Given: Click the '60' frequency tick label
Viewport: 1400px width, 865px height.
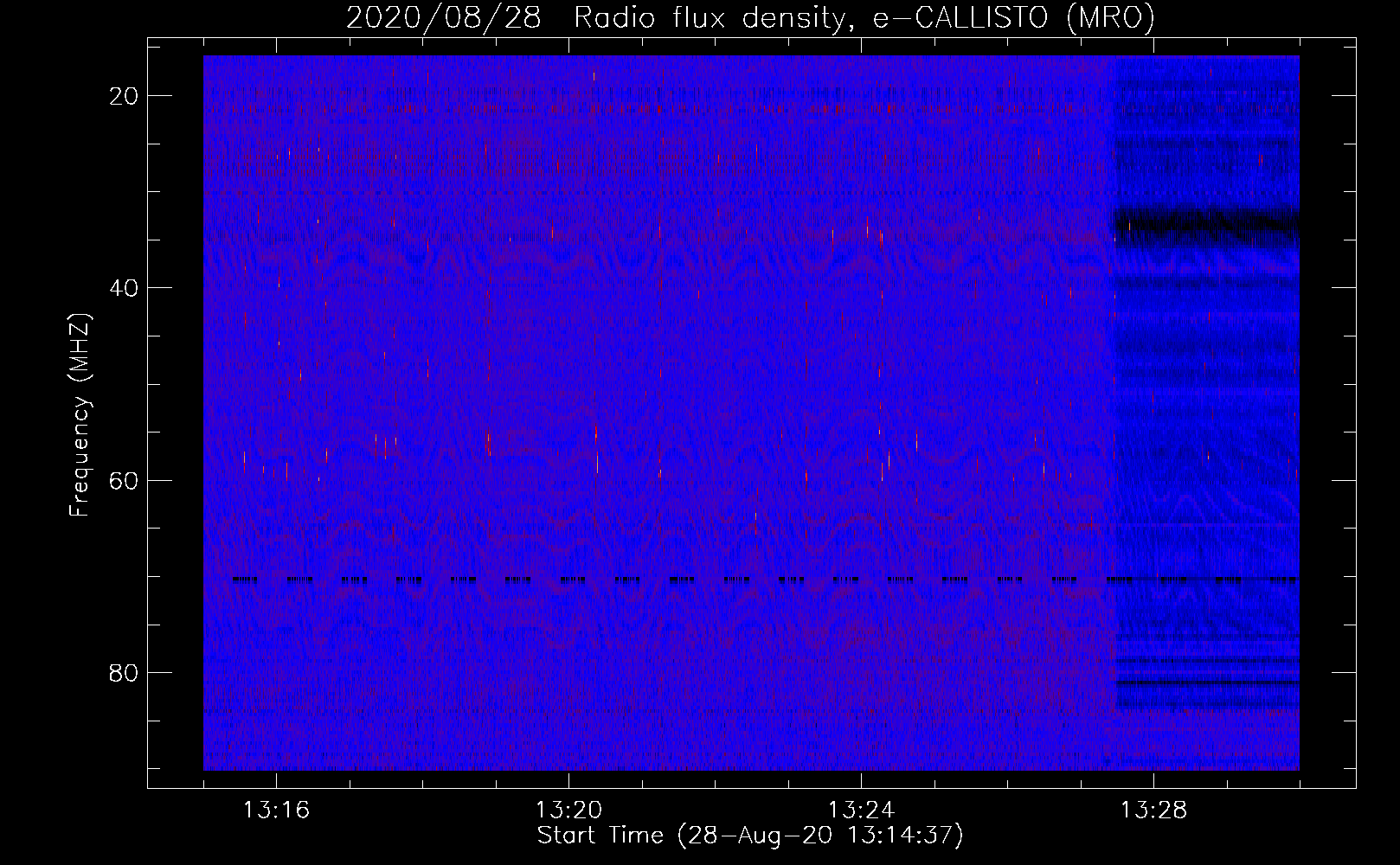Looking at the screenshot, I should [125, 481].
